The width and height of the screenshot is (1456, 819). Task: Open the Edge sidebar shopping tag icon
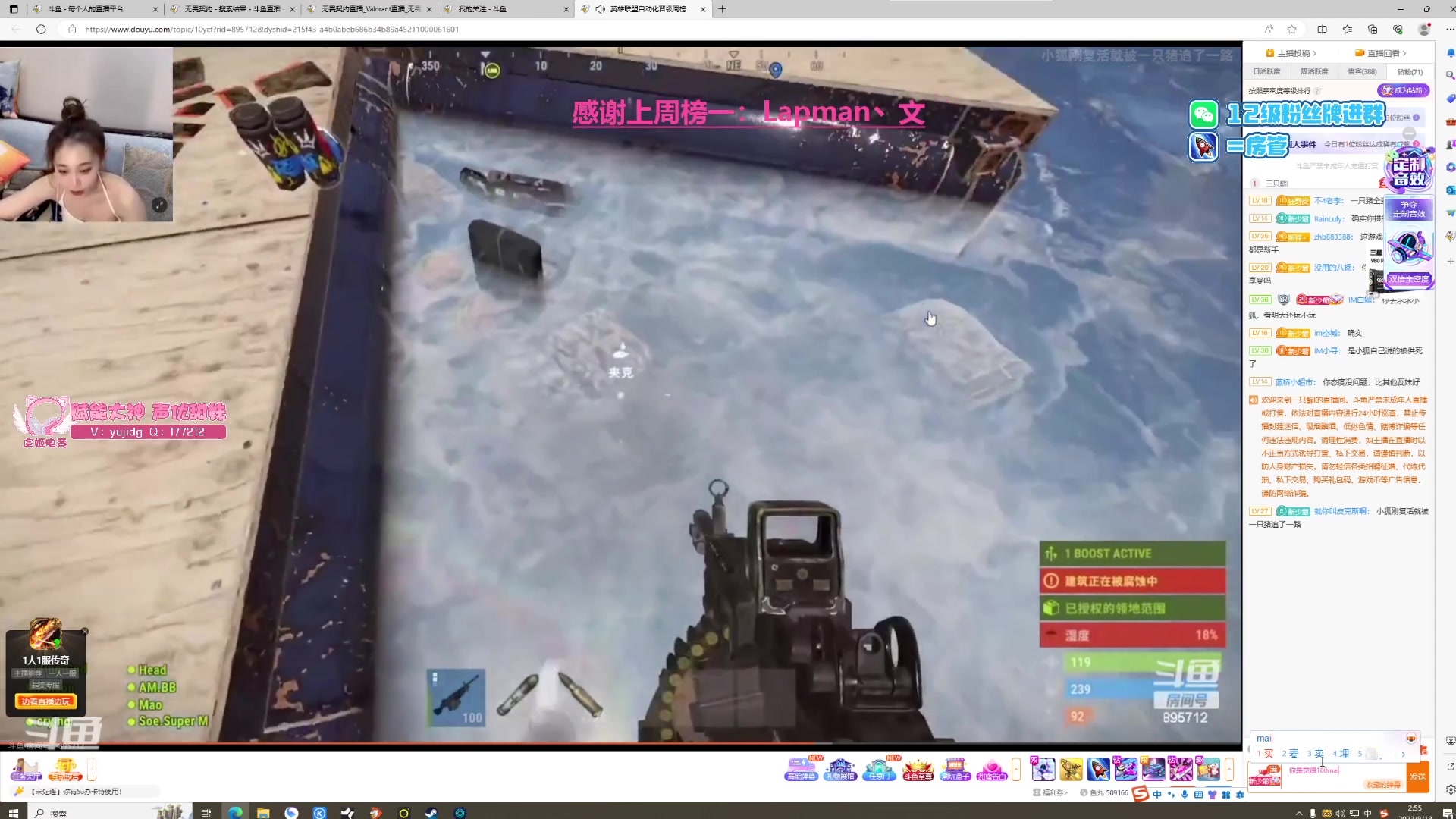point(1450,99)
